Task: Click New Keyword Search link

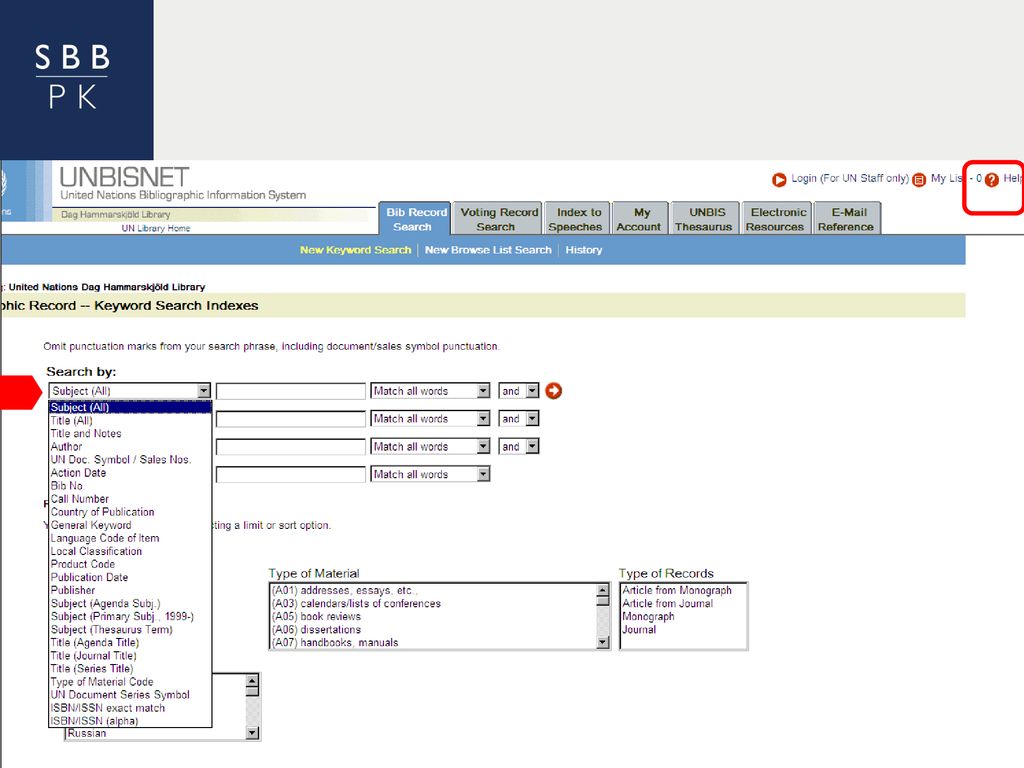Action: coord(355,250)
